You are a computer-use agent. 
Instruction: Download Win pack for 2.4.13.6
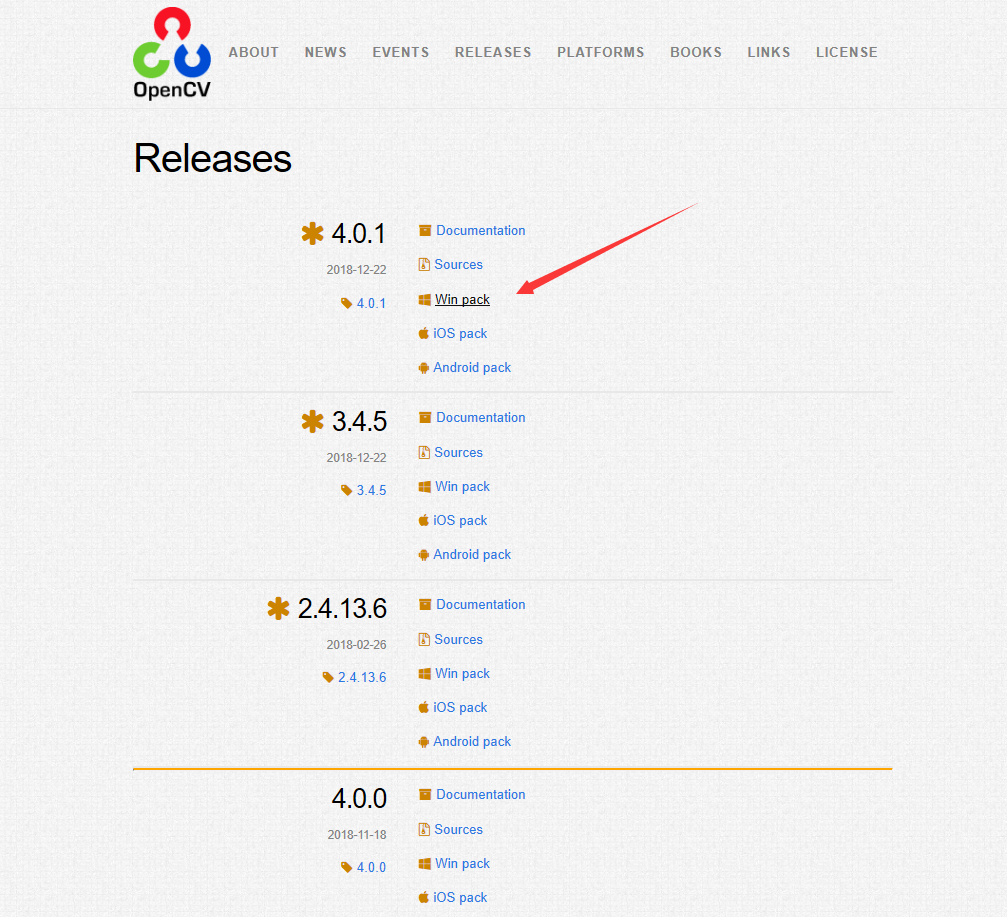tap(462, 673)
